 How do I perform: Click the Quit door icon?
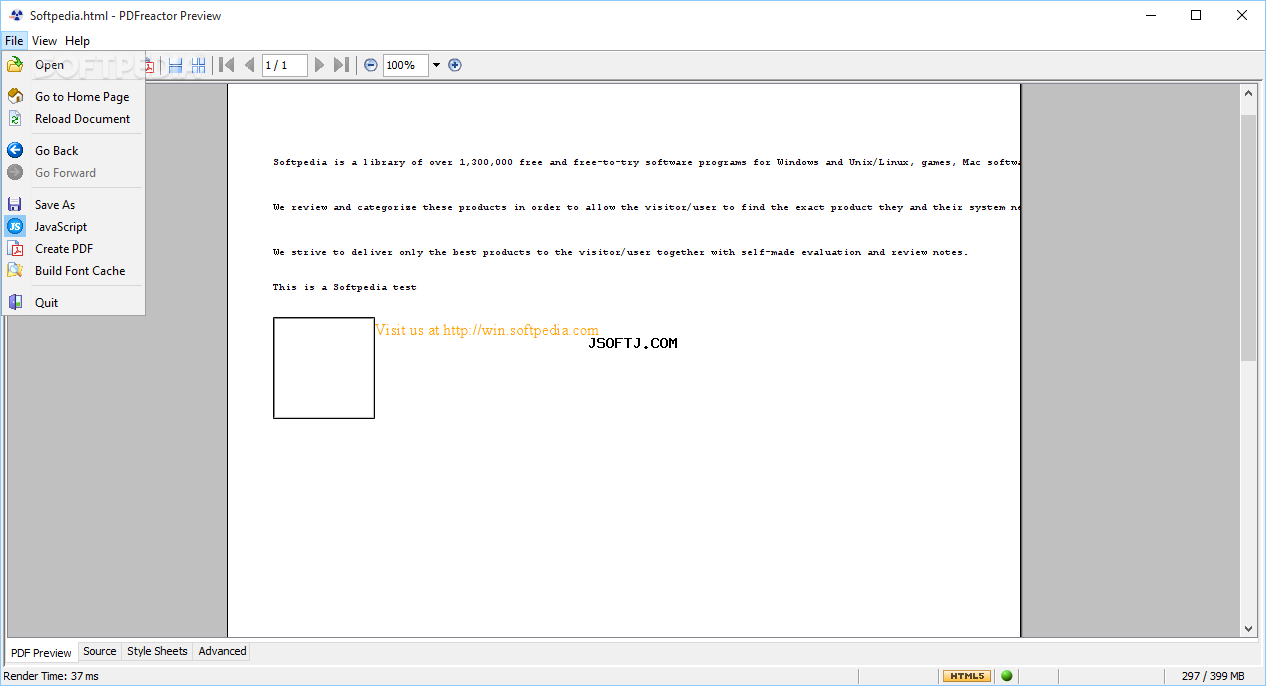pos(15,303)
